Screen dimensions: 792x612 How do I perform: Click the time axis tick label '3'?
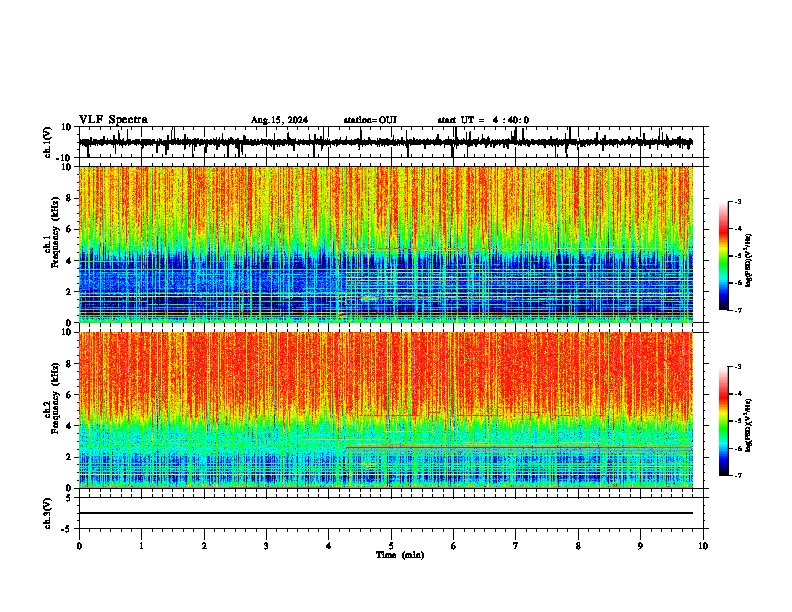266,546
